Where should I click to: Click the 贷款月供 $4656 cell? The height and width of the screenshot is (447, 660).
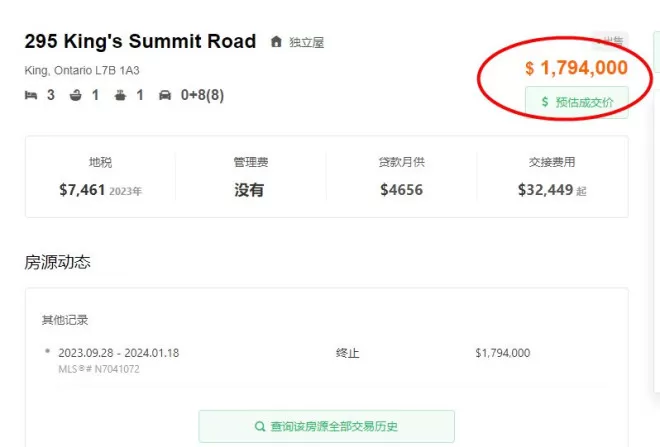(402, 177)
